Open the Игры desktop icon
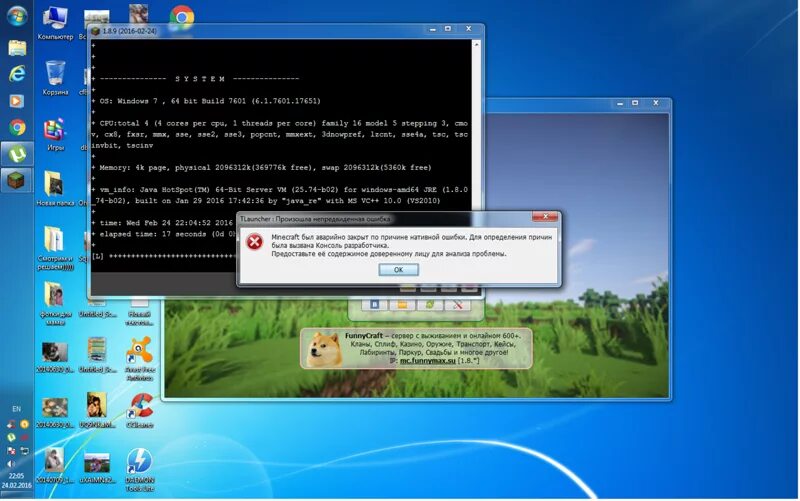This screenshot has height=501, width=800. [x=55, y=134]
